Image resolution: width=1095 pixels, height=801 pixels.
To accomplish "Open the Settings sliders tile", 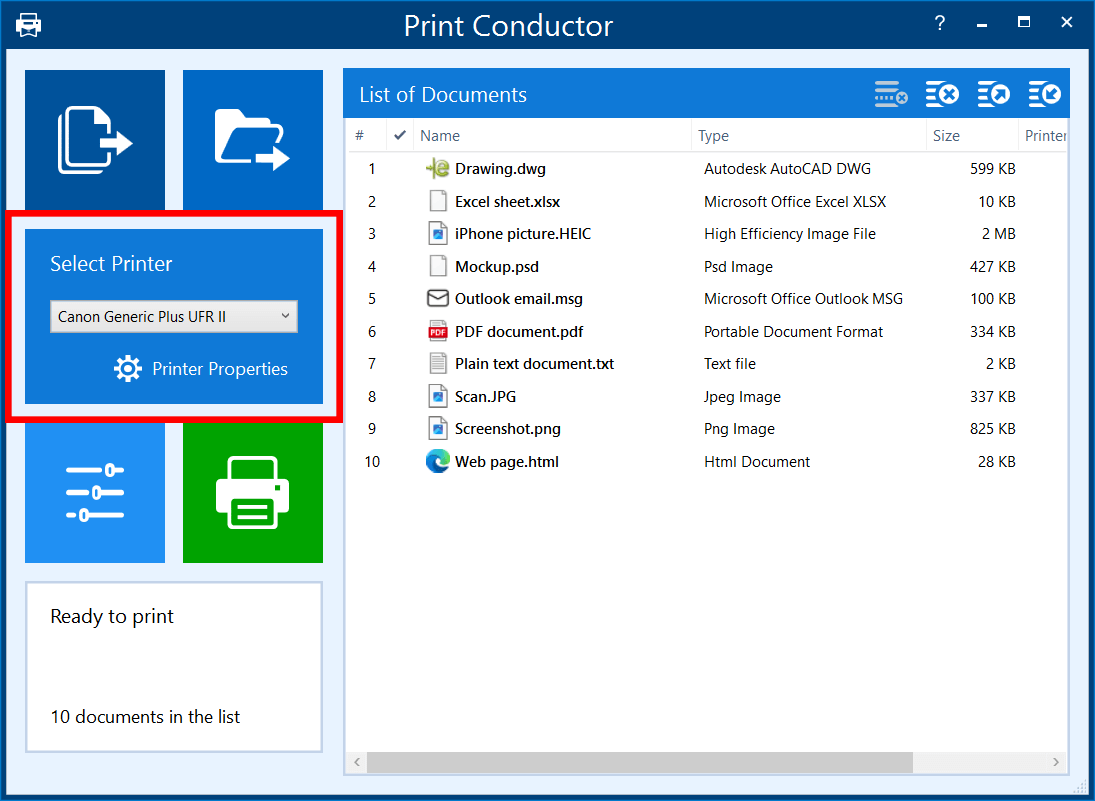I will tap(95, 492).
